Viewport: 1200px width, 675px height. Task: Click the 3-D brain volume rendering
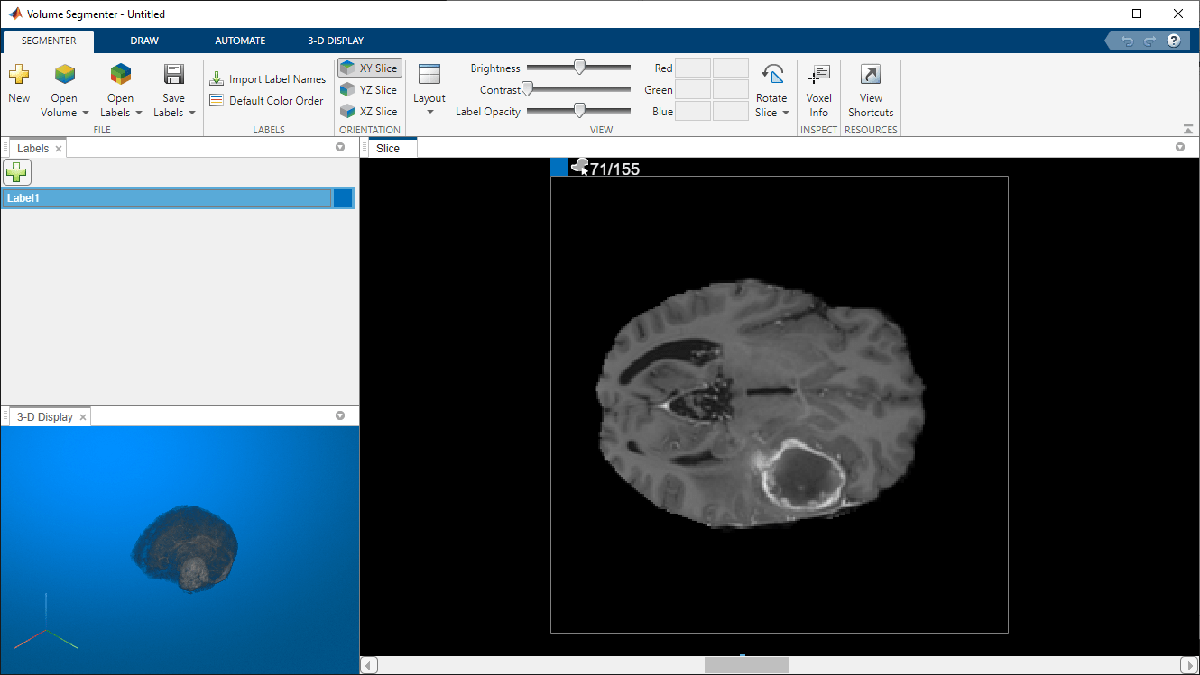tap(185, 549)
